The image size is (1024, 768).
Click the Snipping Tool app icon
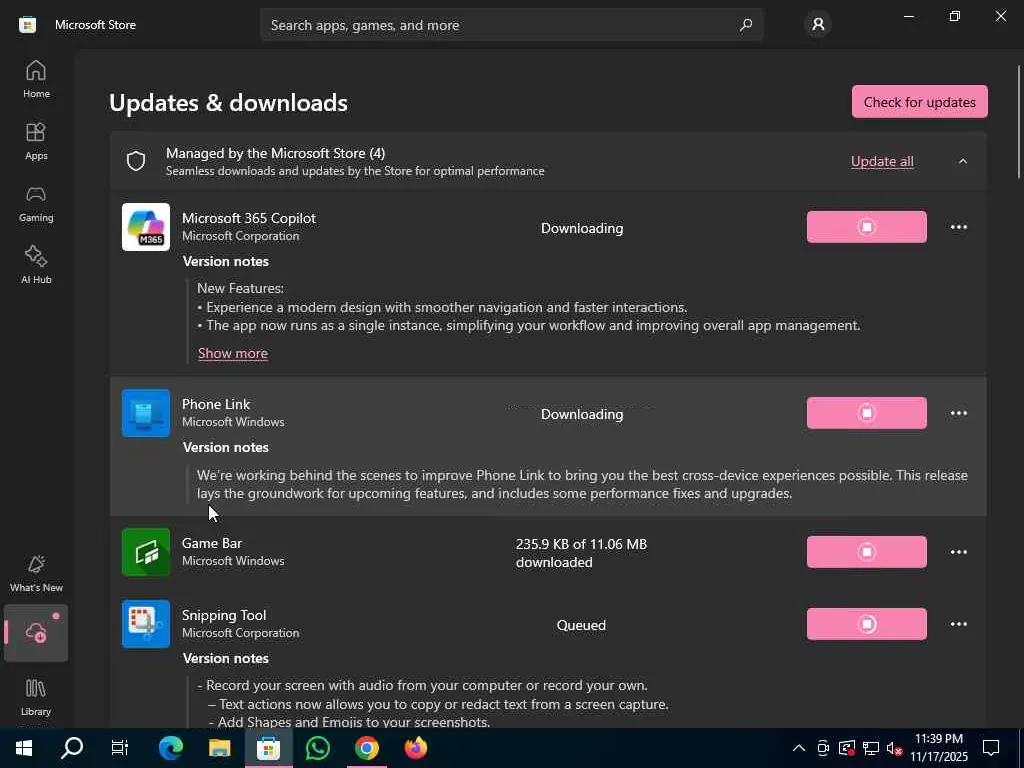coord(146,624)
